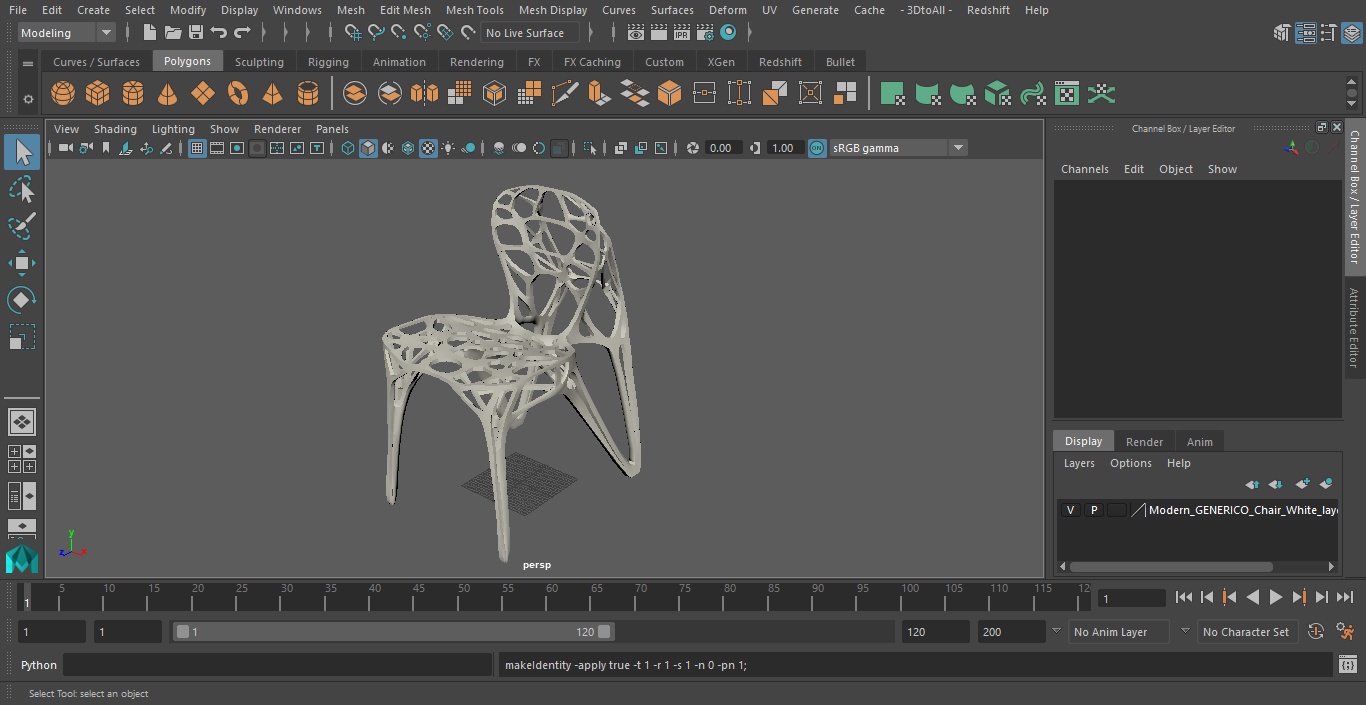Open the No Character Set dropdown
This screenshot has width=1366, height=705.
1246,632
